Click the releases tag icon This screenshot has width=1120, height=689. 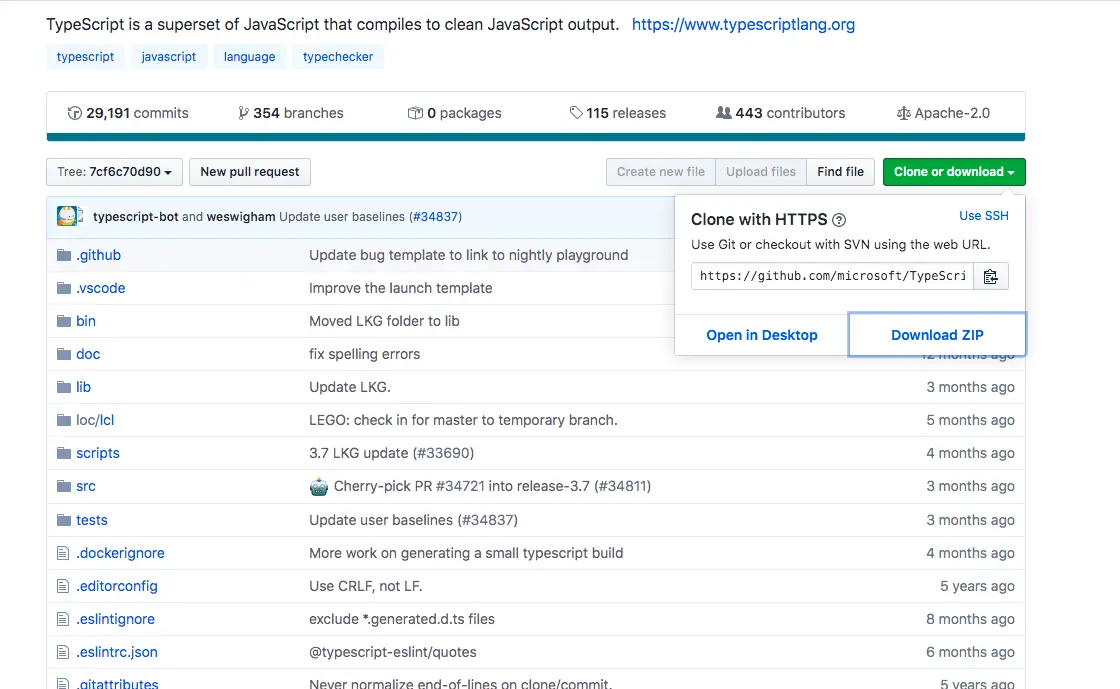[576, 113]
